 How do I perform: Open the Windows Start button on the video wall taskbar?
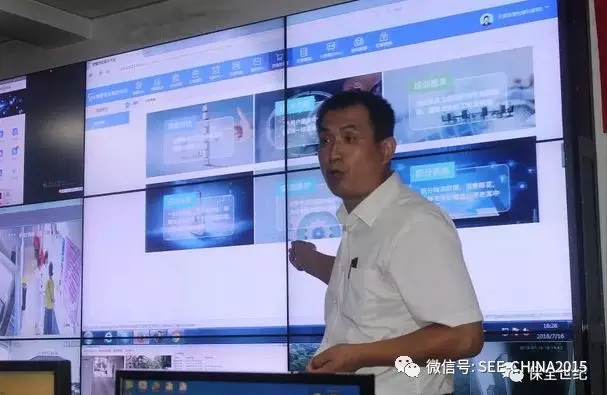click(x=88, y=337)
